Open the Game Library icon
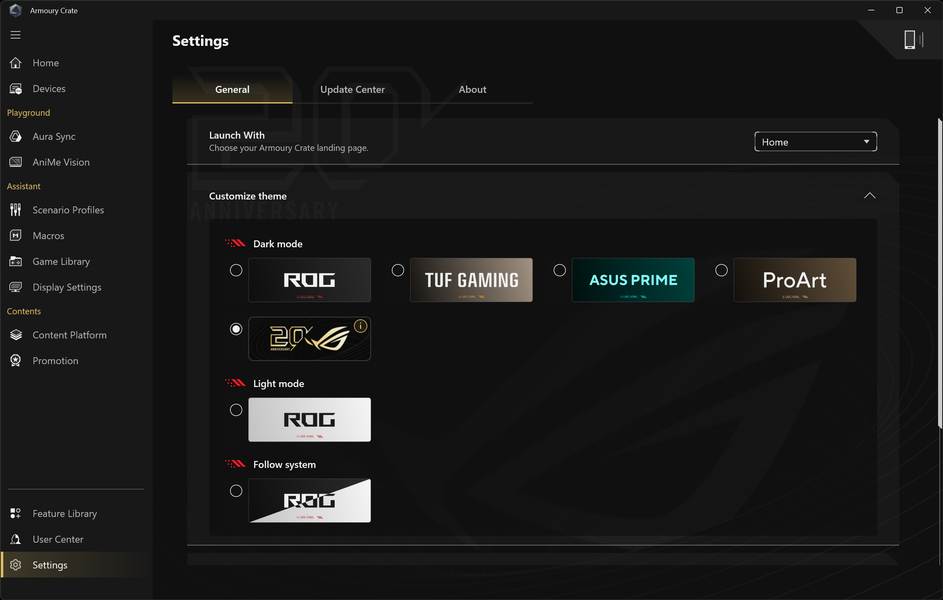Screen dimensions: 943x600 tap(16, 262)
